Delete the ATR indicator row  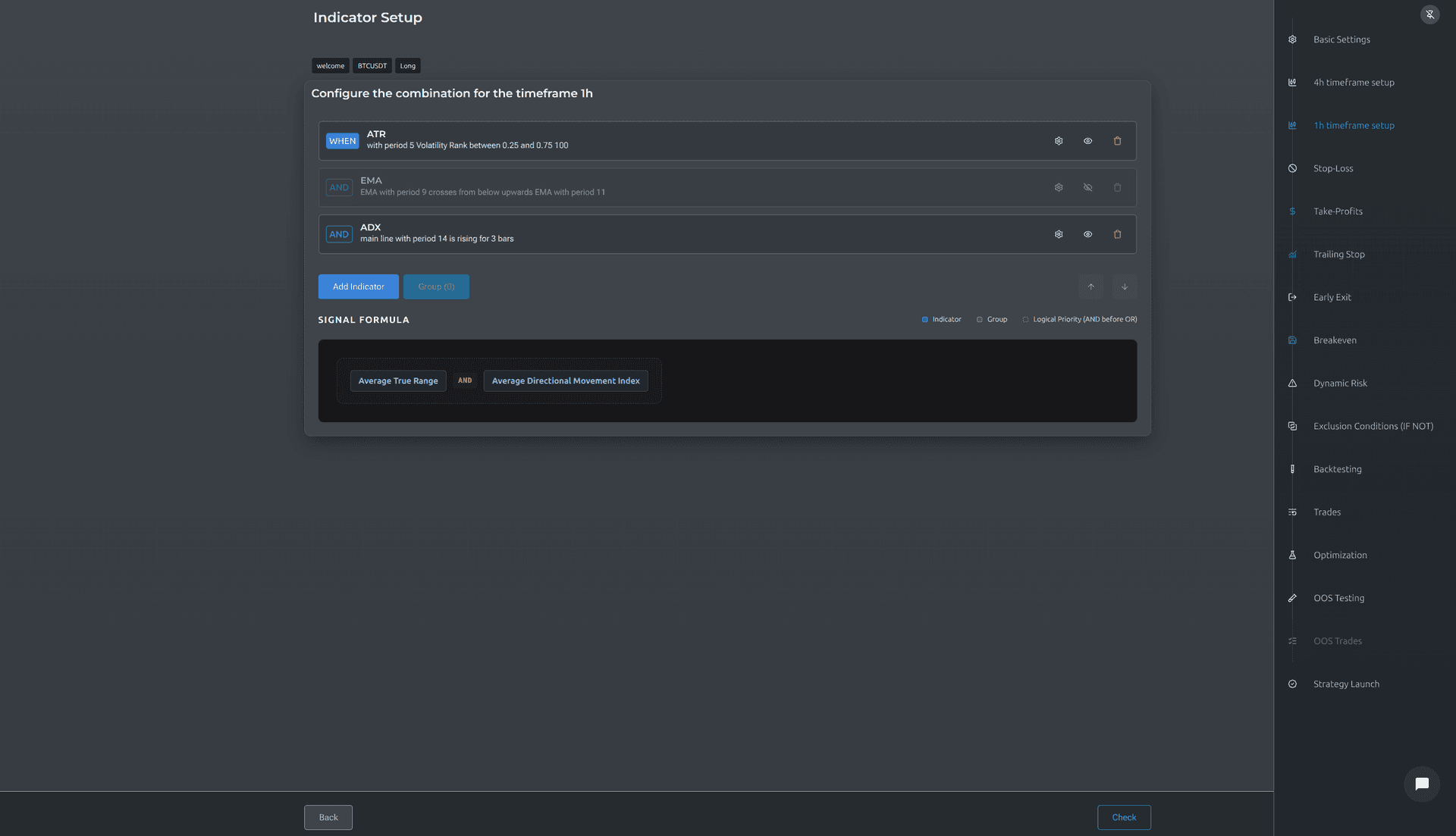[x=1117, y=141]
